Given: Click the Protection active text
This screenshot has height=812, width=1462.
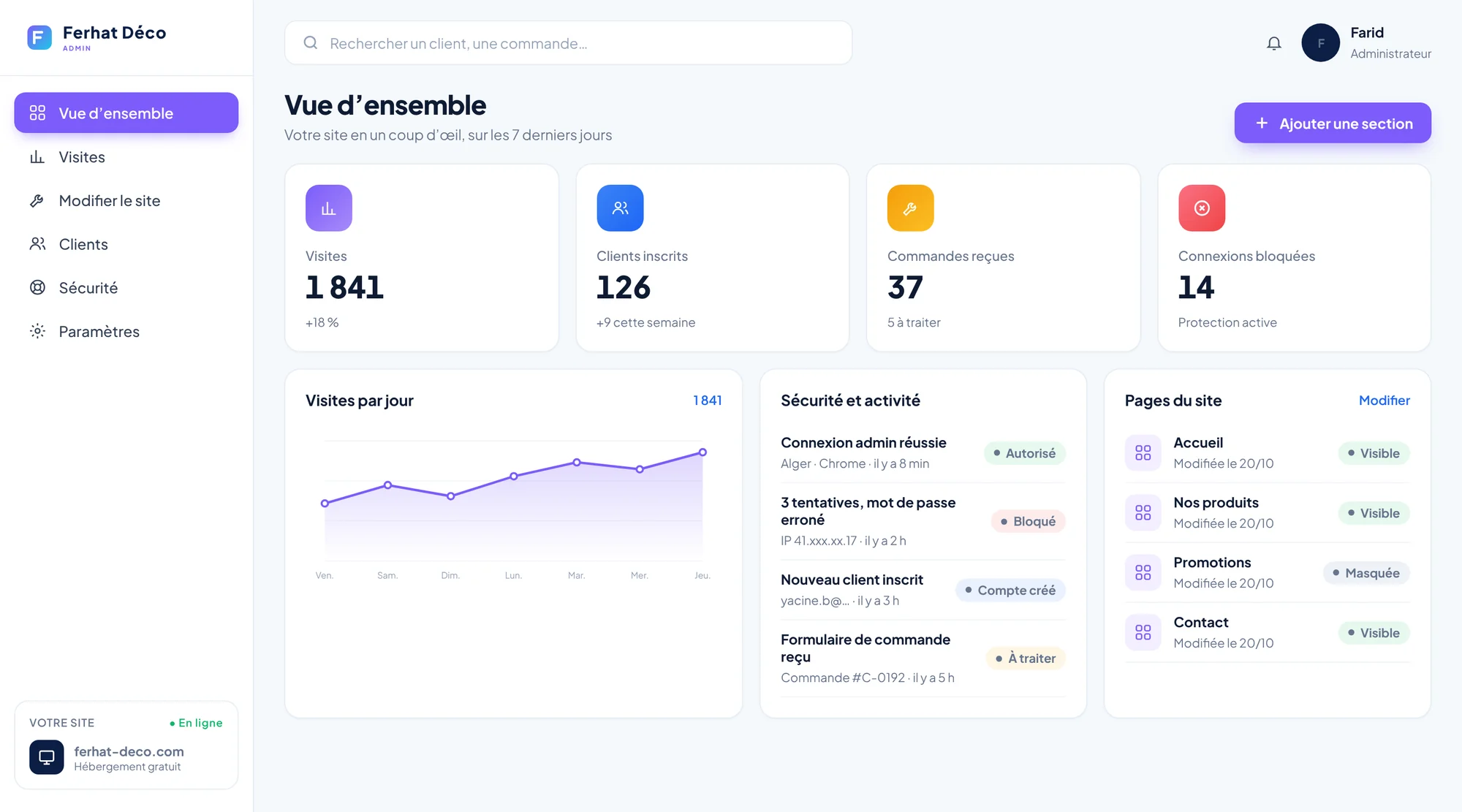Looking at the screenshot, I should [1227, 322].
